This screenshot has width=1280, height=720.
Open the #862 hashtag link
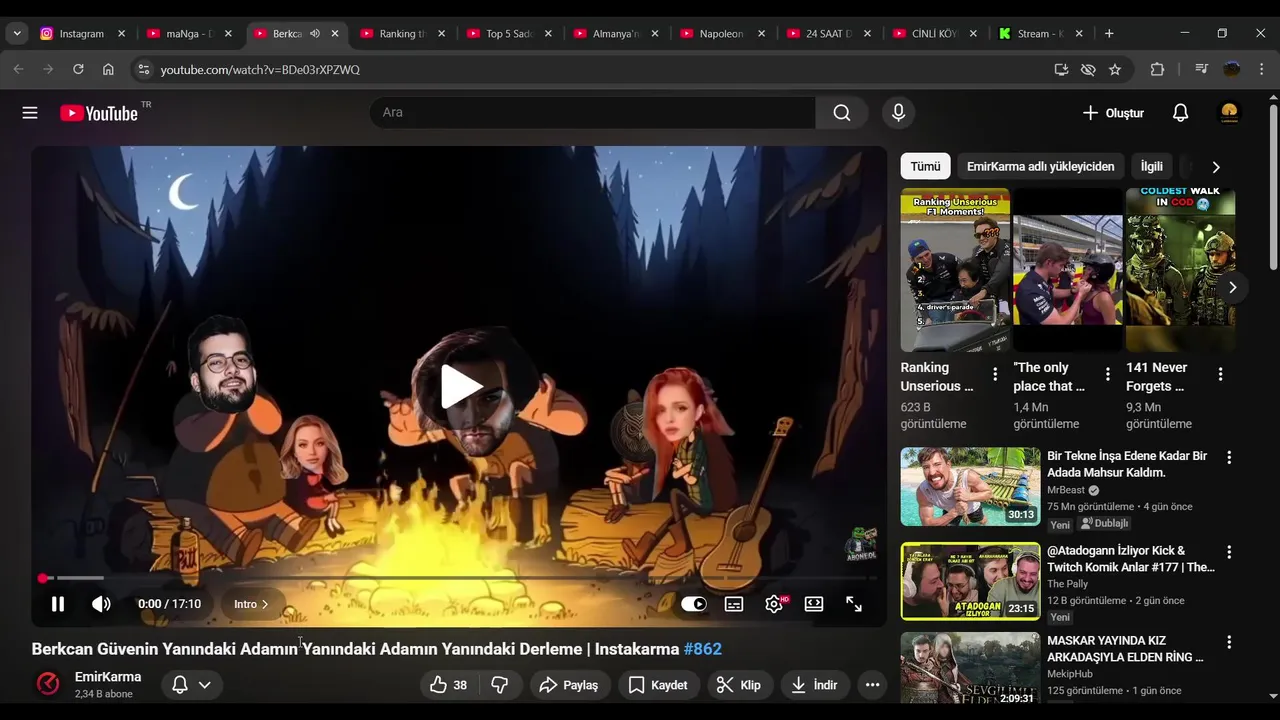point(703,649)
